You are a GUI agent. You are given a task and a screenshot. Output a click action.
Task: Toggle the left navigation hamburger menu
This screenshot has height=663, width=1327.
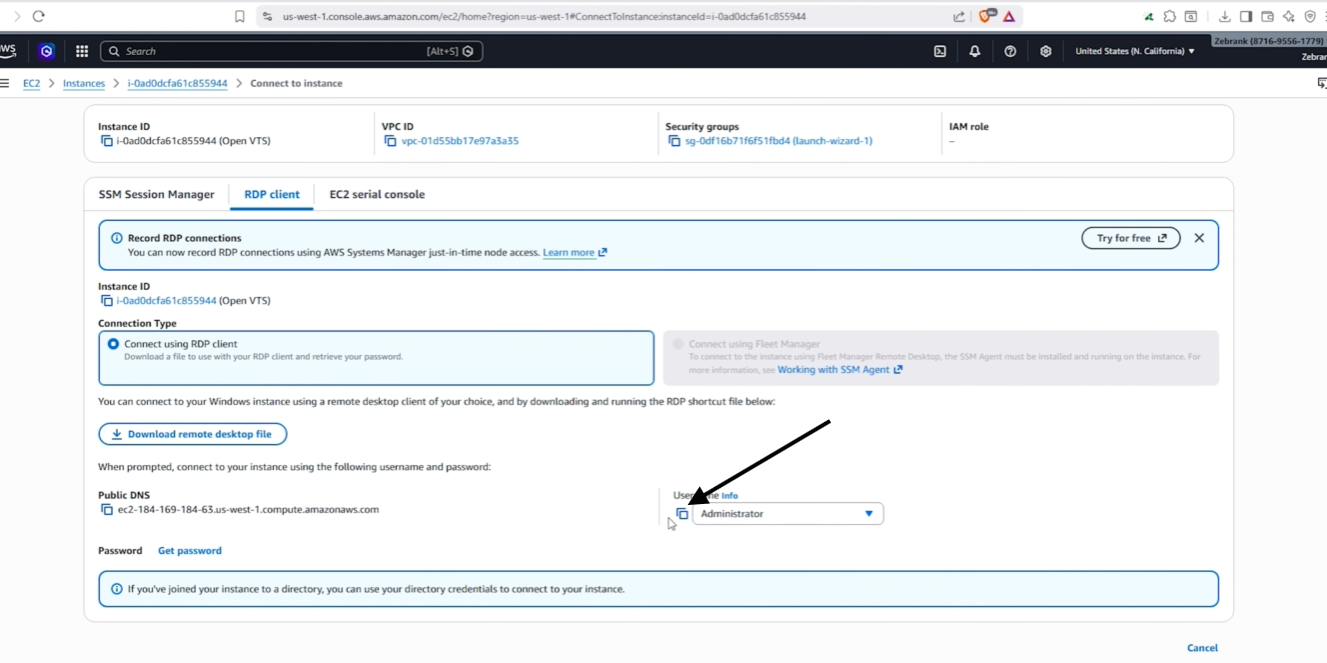pyautogui.click(x=5, y=83)
